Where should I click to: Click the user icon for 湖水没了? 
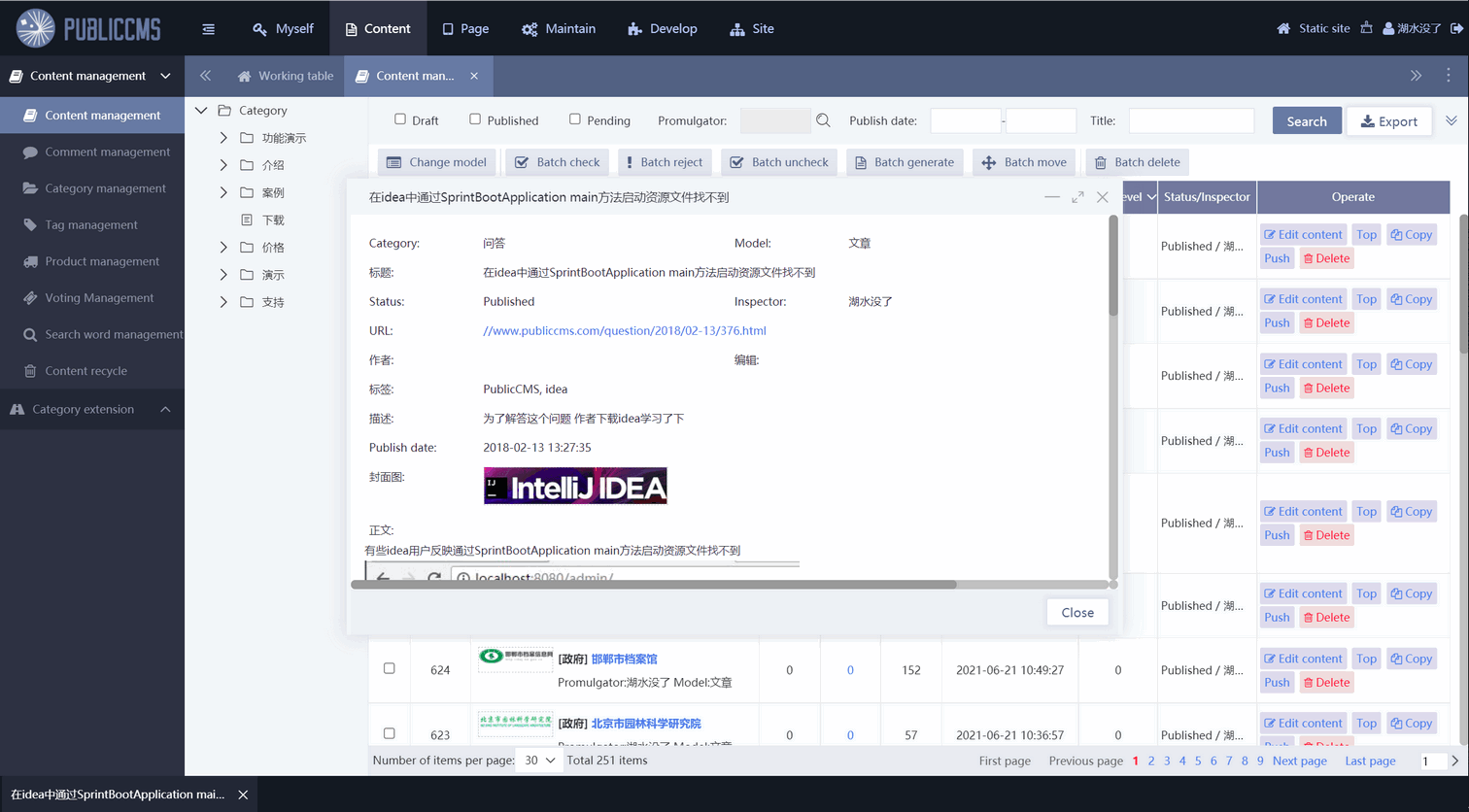click(x=1388, y=28)
